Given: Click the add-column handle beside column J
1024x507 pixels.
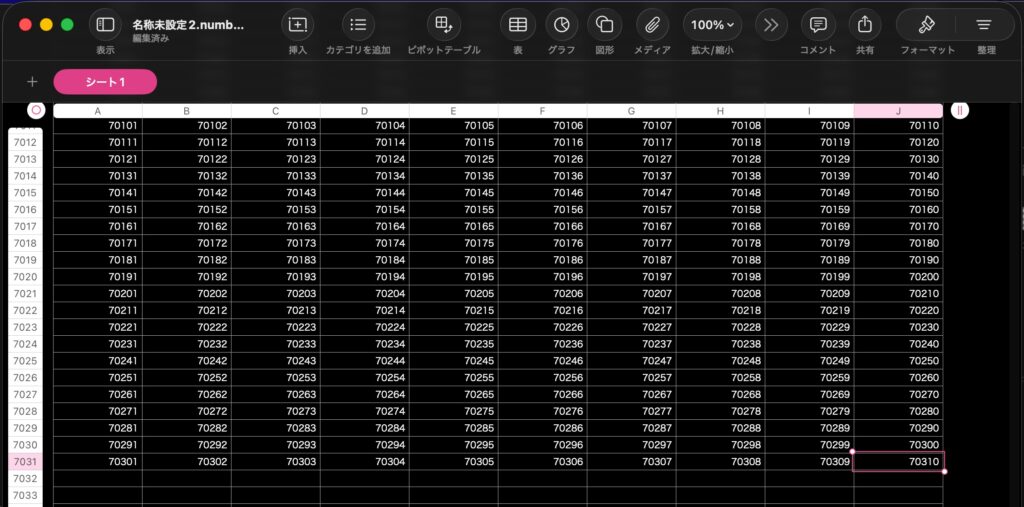Looking at the screenshot, I should [x=960, y=111].
